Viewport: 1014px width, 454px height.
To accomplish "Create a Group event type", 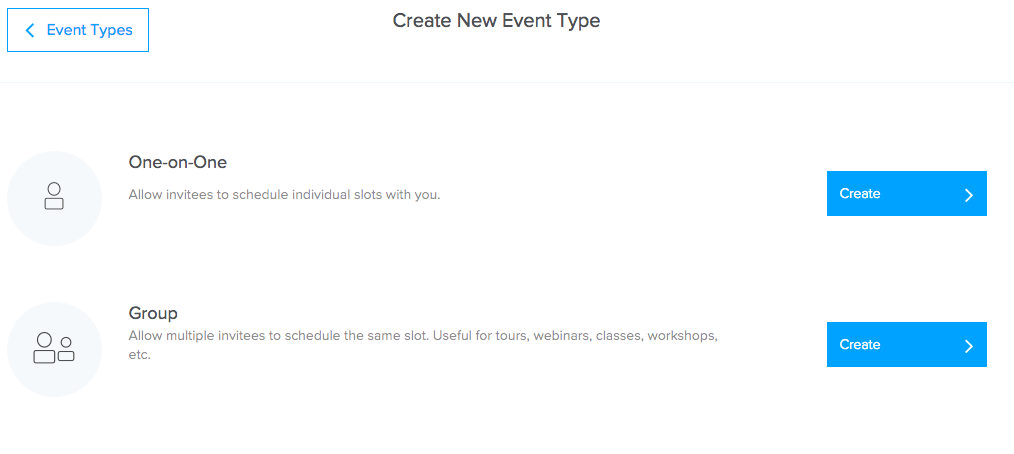I will (907, 345).
